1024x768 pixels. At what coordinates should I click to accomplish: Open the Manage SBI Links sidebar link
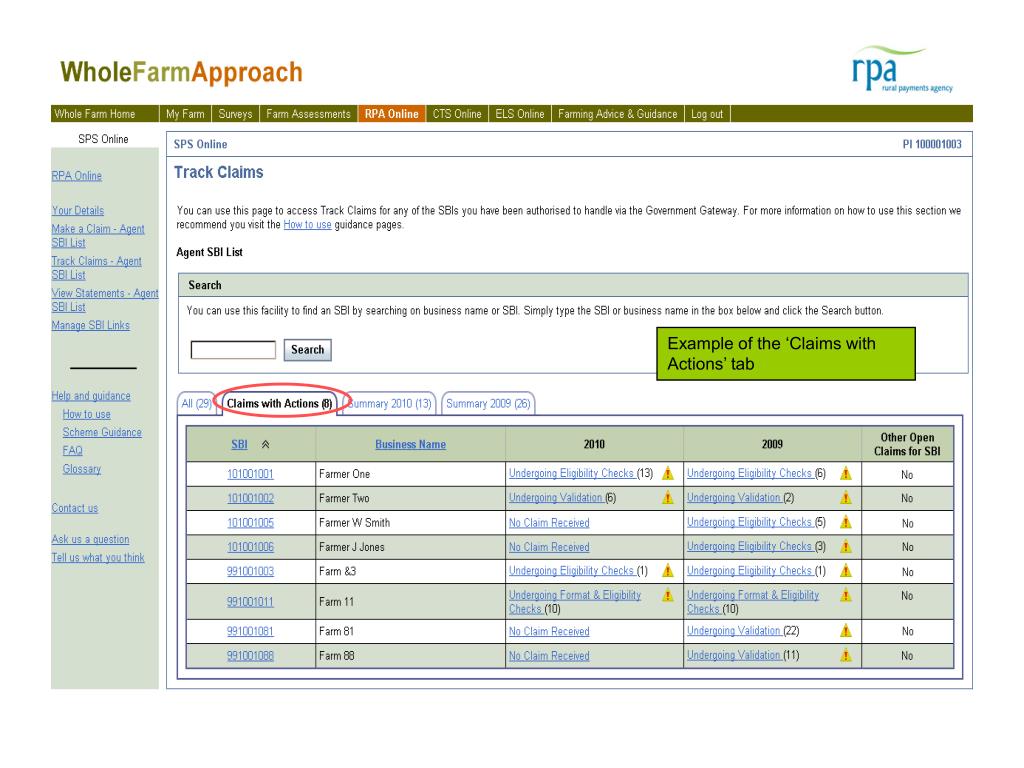point(91,325)
